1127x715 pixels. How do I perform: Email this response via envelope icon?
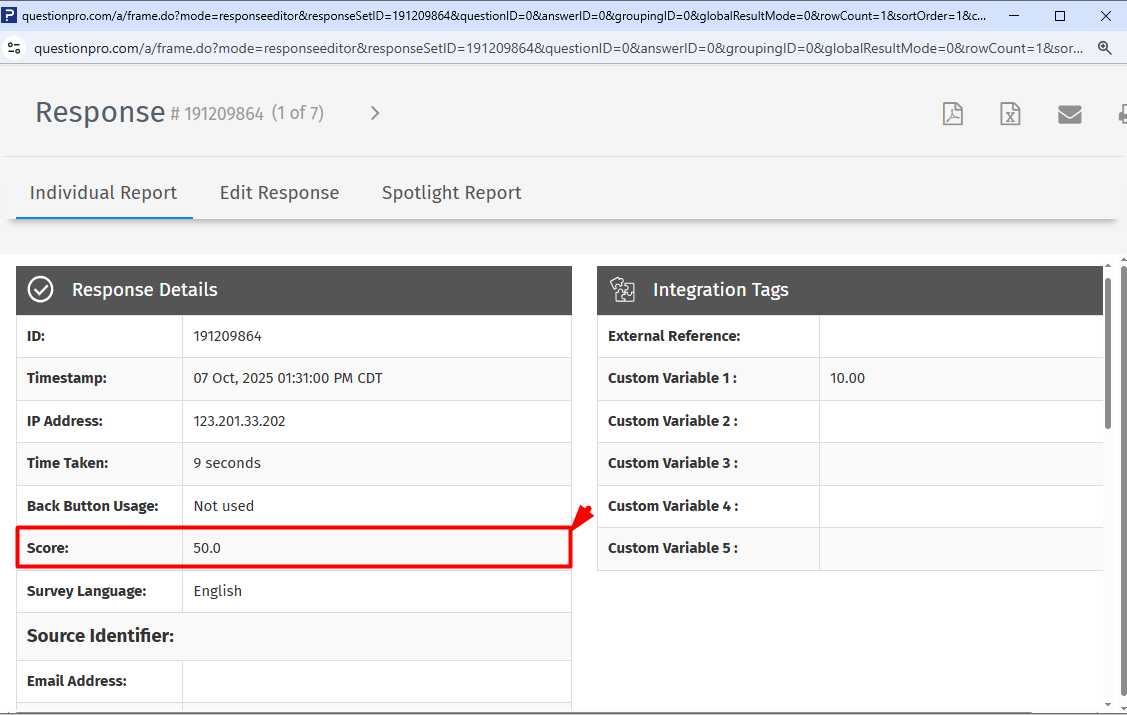(x=1069, y=114)
